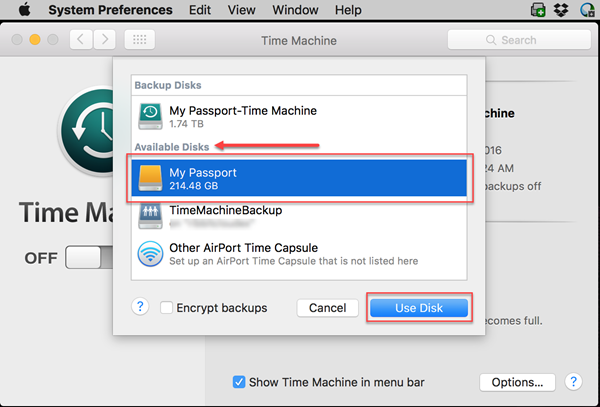Click the Search field
This screenshot has width=600, height=407.
[x=519, y=40]
